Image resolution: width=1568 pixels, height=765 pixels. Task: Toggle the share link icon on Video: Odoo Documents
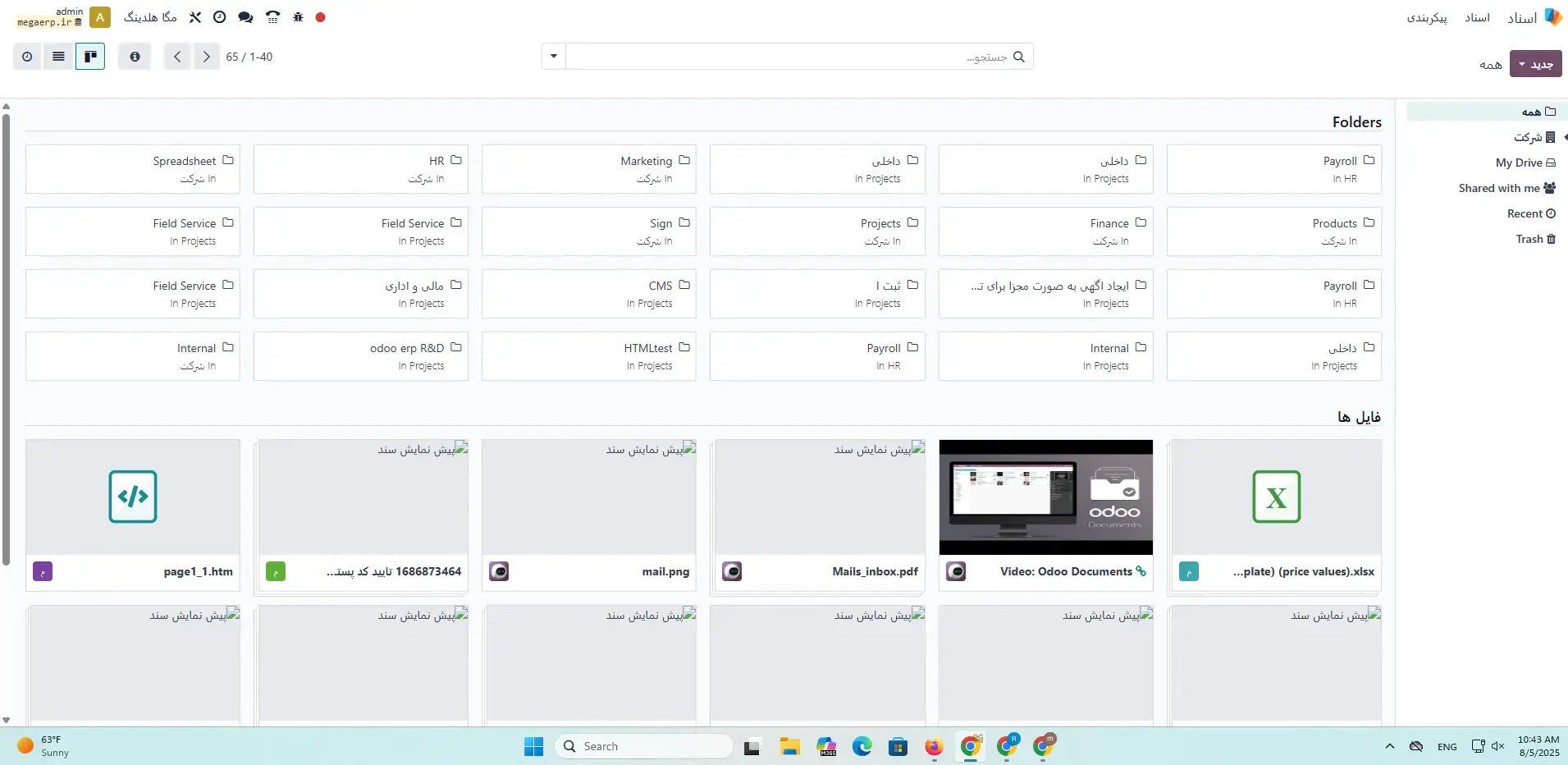click(1141, 571)
